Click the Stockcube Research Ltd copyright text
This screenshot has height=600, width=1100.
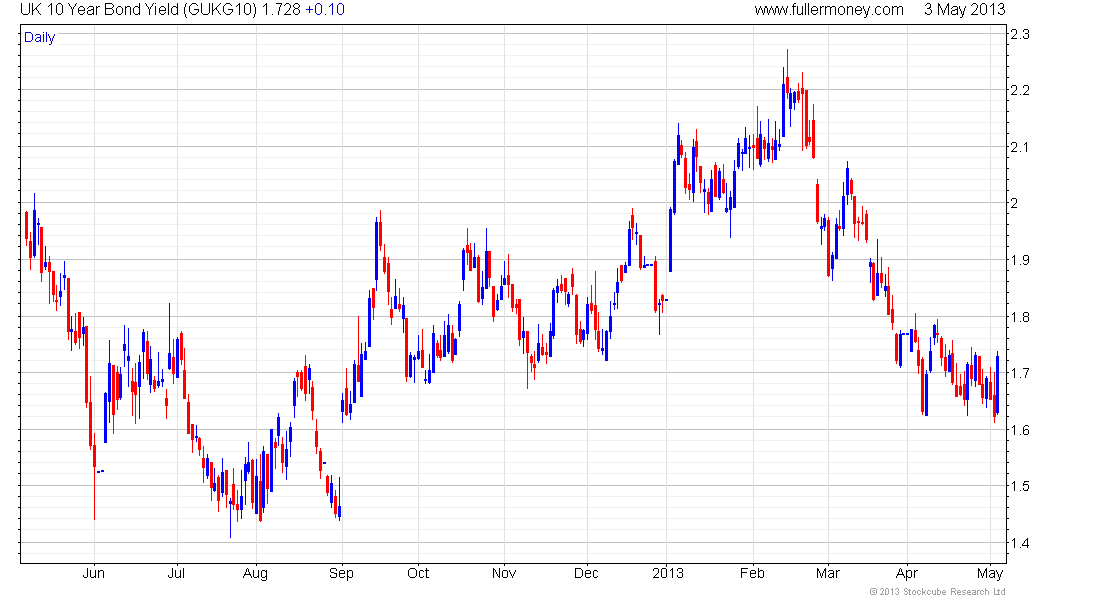[937, 592]
